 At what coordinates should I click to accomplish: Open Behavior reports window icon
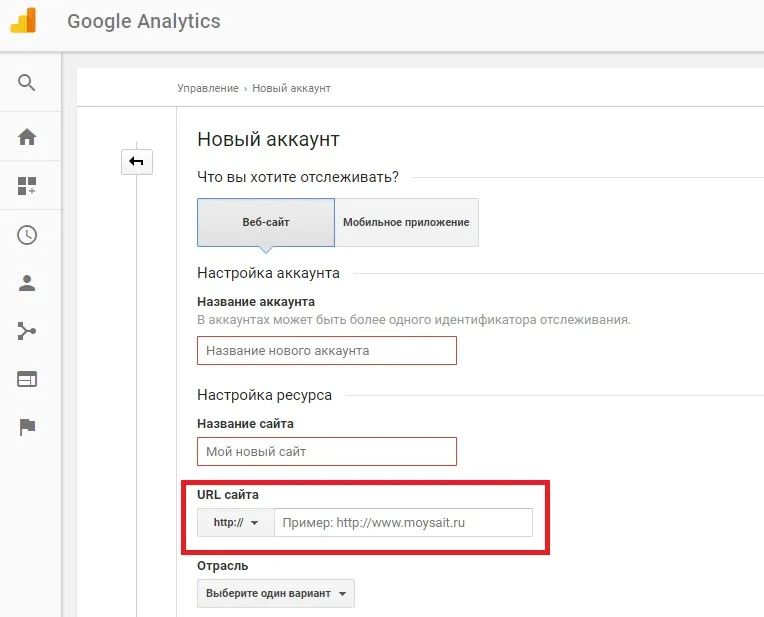27,379
